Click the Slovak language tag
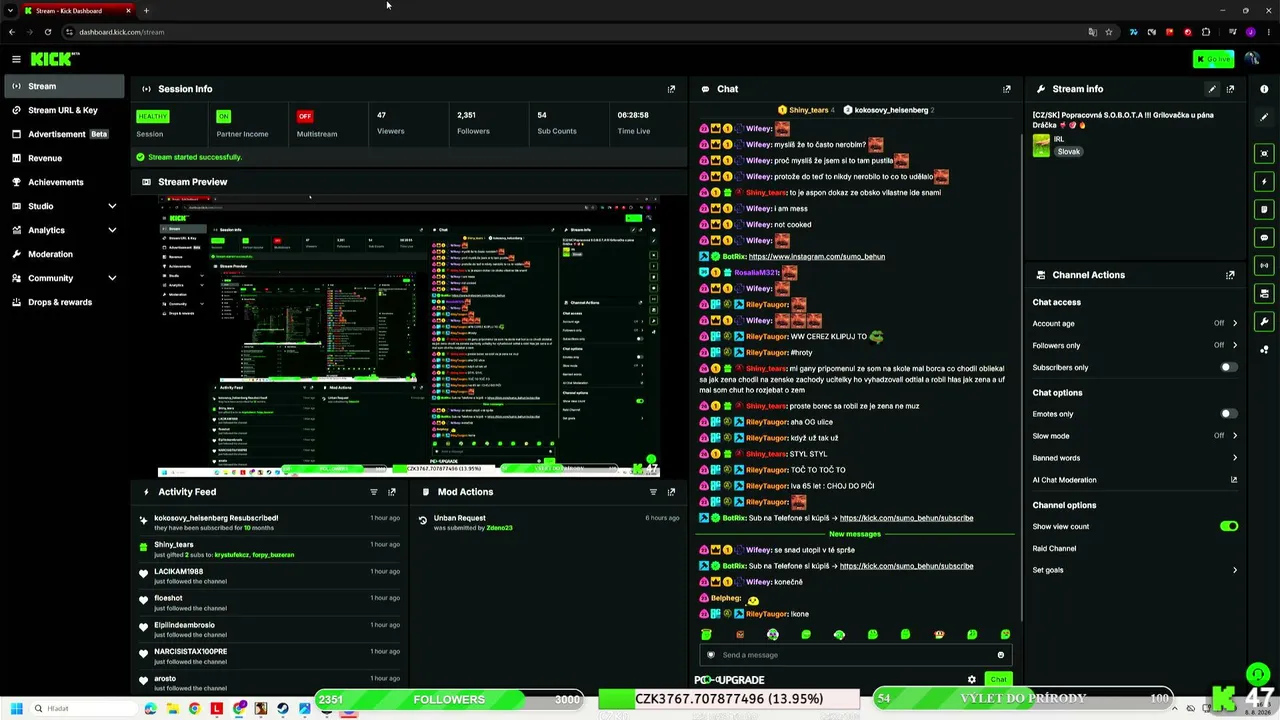 (1069, 152)
